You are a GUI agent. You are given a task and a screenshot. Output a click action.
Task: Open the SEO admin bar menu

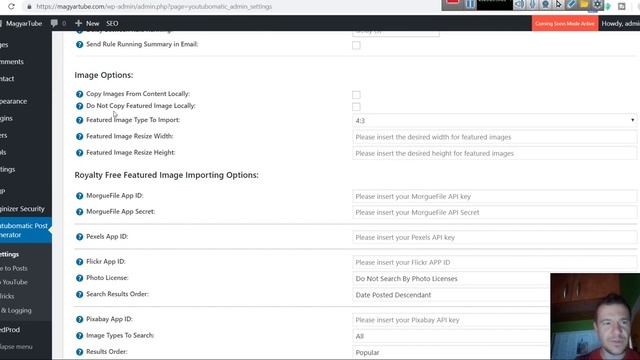pyautogui.click(x=112, y=23)
